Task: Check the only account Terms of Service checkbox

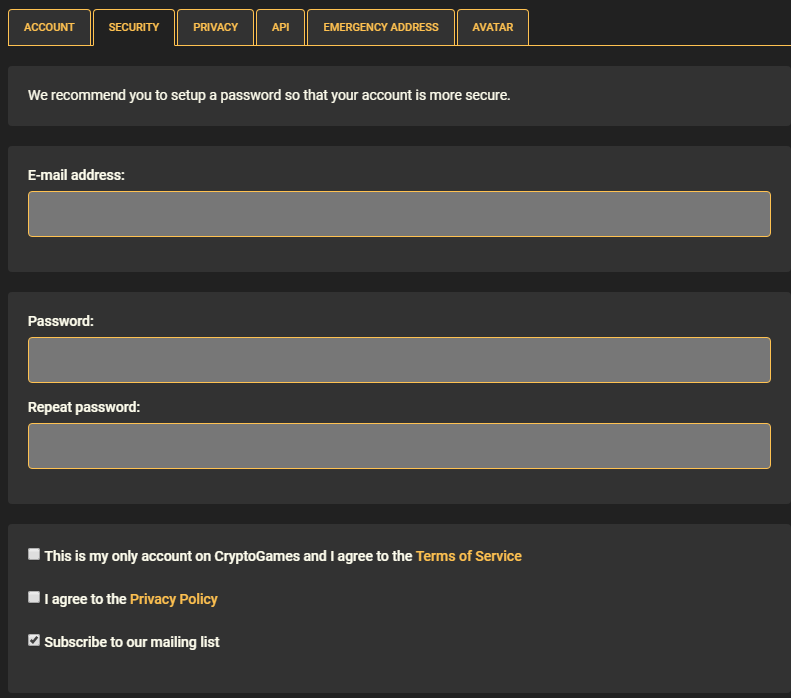Action: click(34, 554)
